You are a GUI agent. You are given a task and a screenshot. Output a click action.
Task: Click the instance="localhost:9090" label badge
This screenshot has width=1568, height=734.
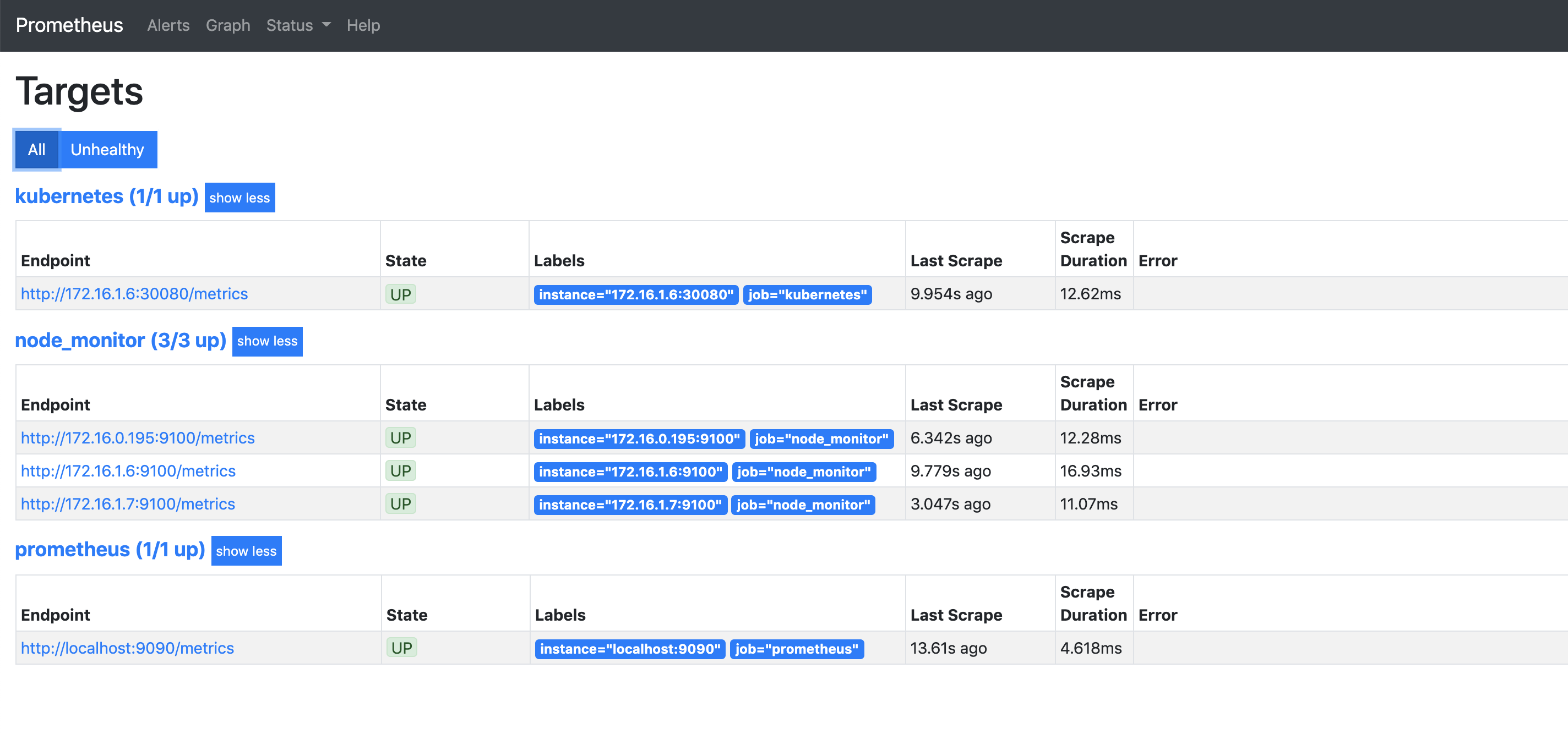click(629, 649)
